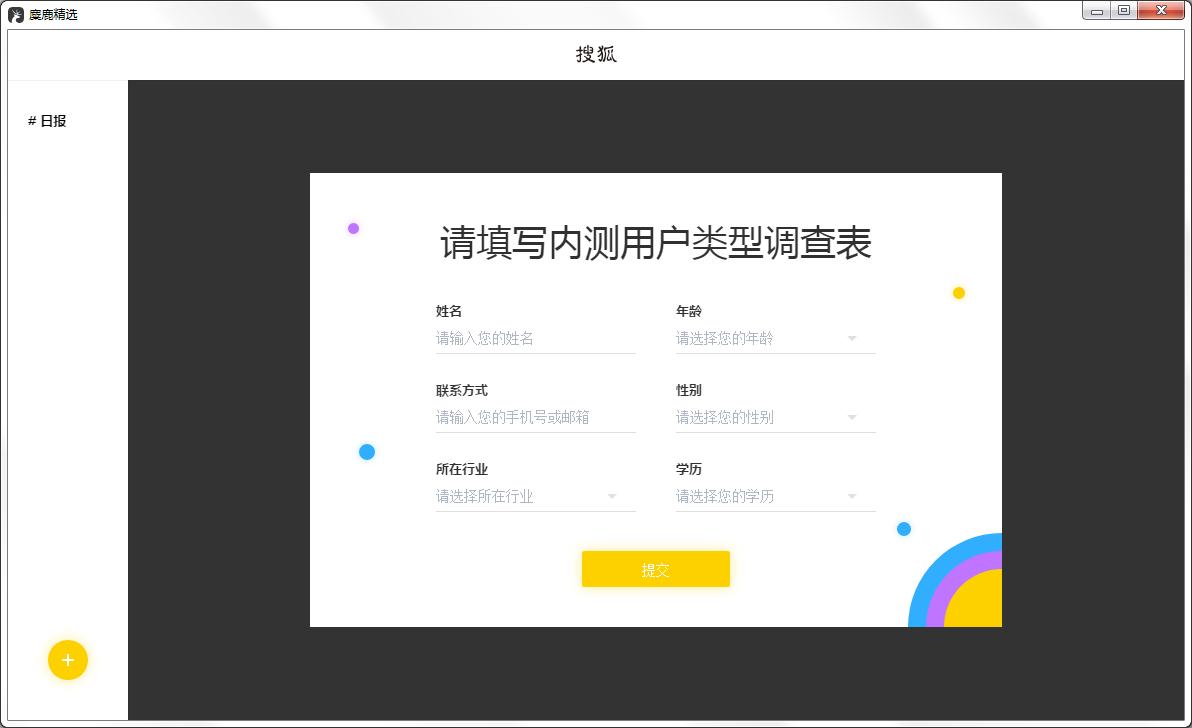Click the dropdown arrow beside 性别 field
Image resolution: width=1192 pixels, height=728 pixels.
(852, 417)
